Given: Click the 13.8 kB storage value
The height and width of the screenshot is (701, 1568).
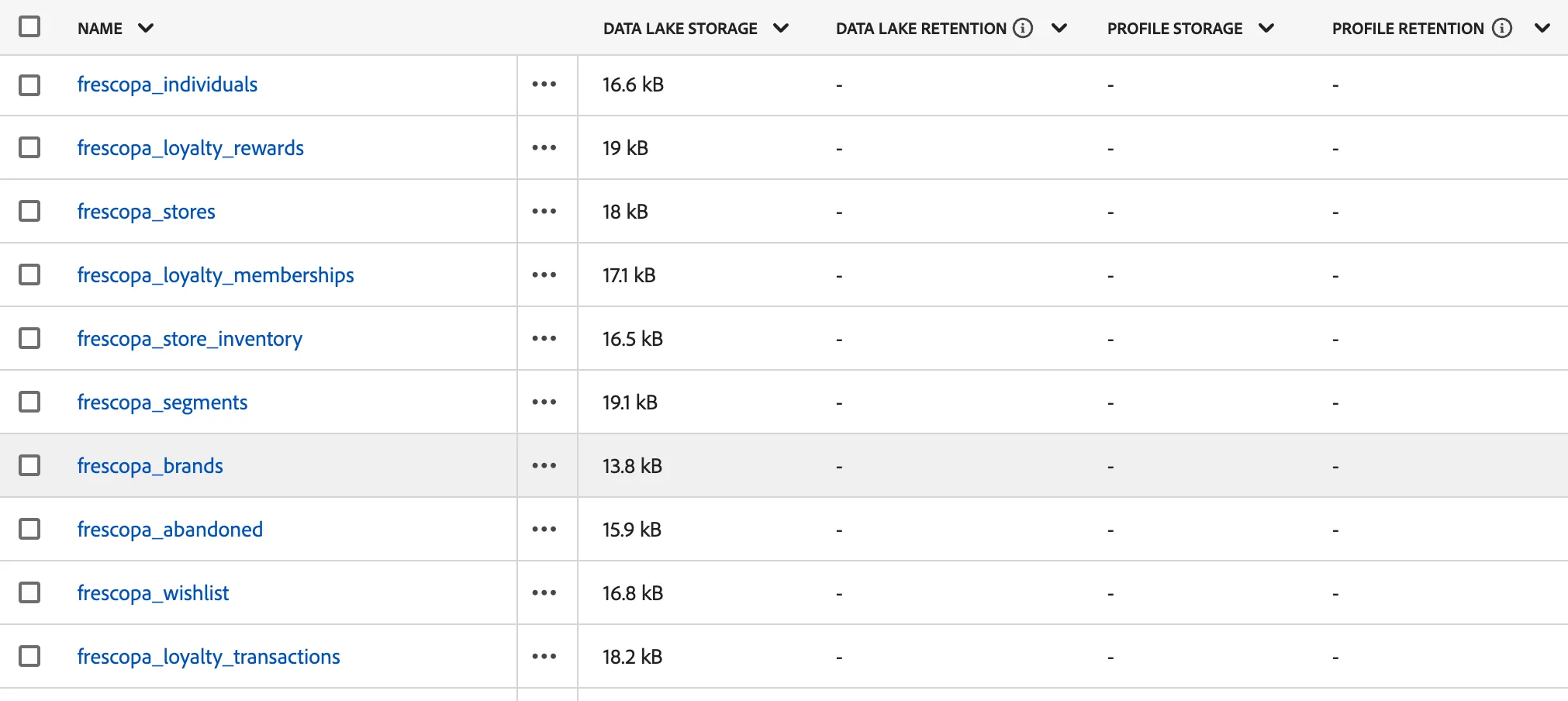Looking at the screenshot, I should point(633,466).
